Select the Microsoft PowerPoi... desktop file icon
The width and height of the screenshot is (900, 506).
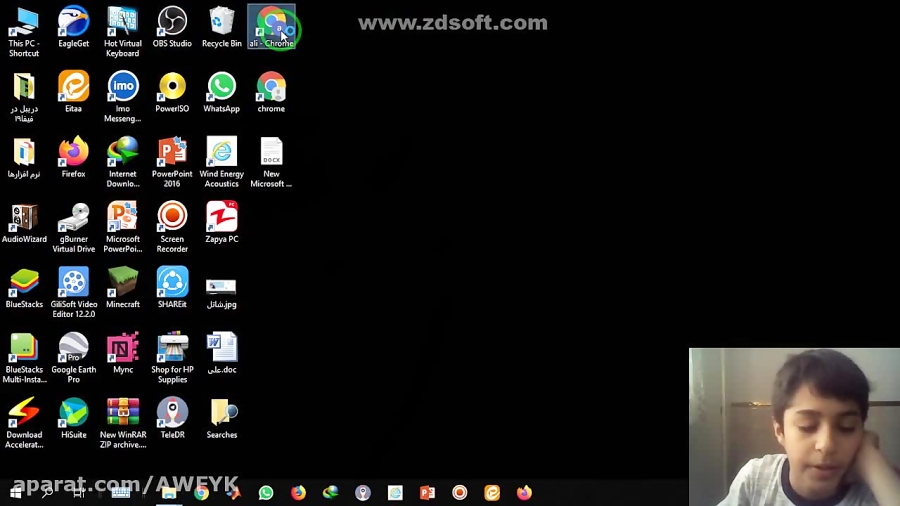pos(123,228)
